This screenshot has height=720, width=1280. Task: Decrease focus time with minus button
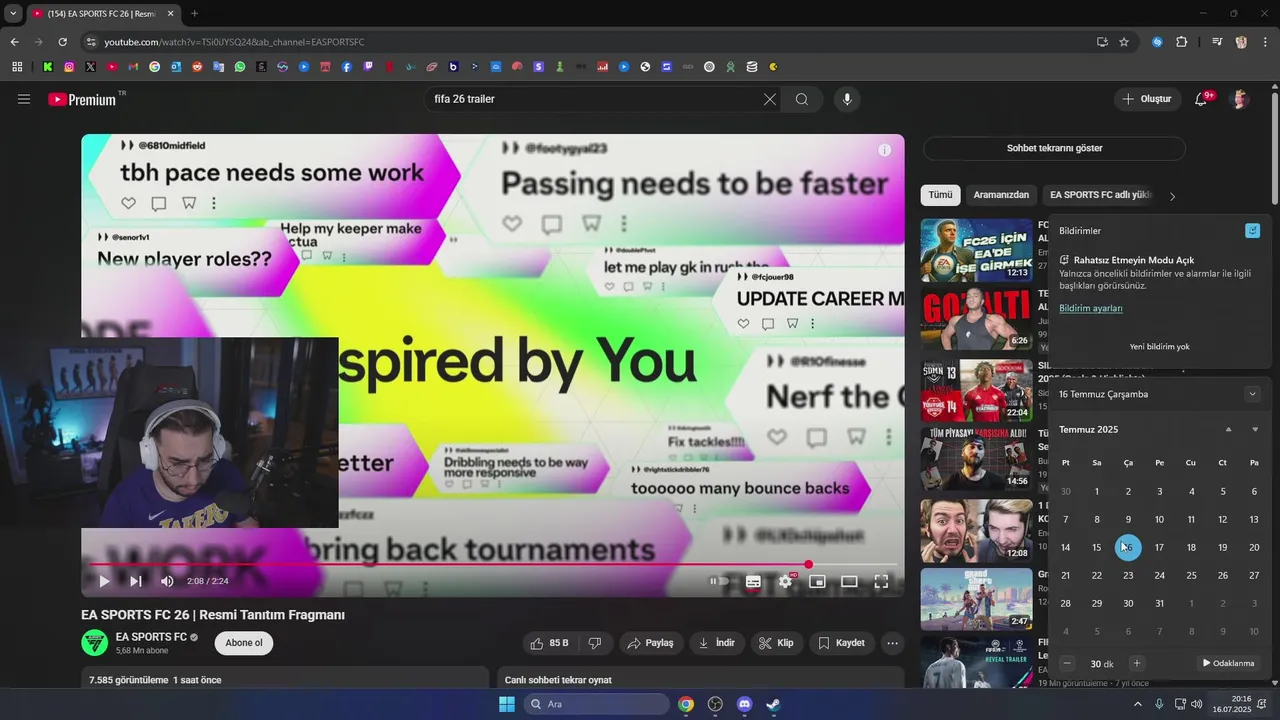pos(1067,663)
